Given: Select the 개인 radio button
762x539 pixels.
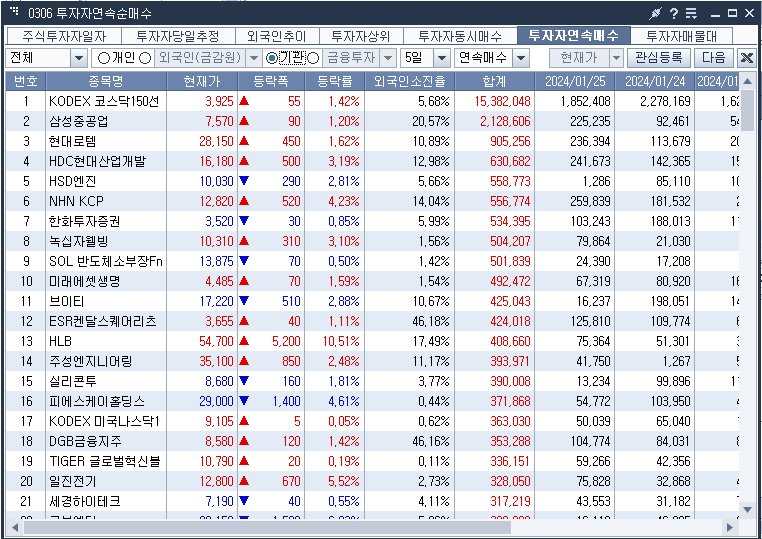Looking at the screenshot, I should (x=104, y=58).
